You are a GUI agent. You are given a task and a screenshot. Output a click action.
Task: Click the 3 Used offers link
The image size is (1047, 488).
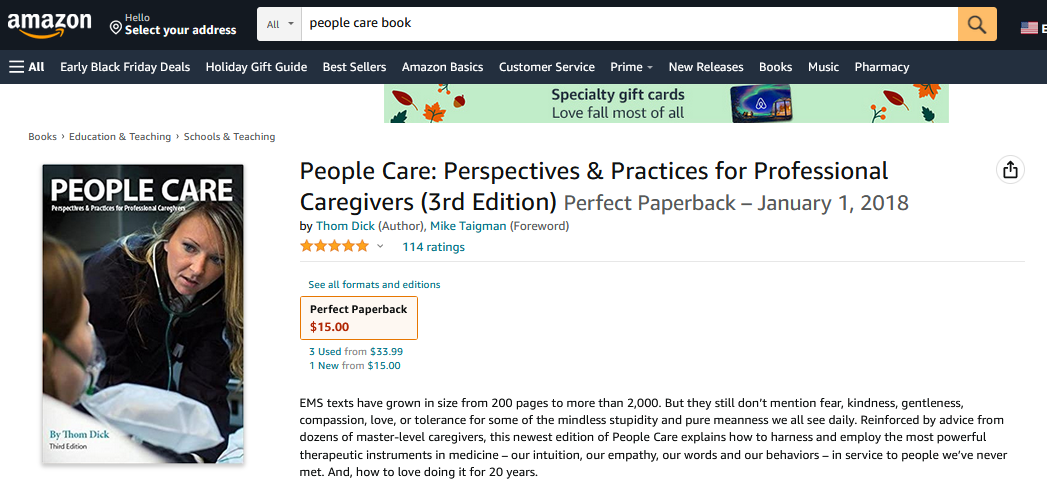click(325, 351)
